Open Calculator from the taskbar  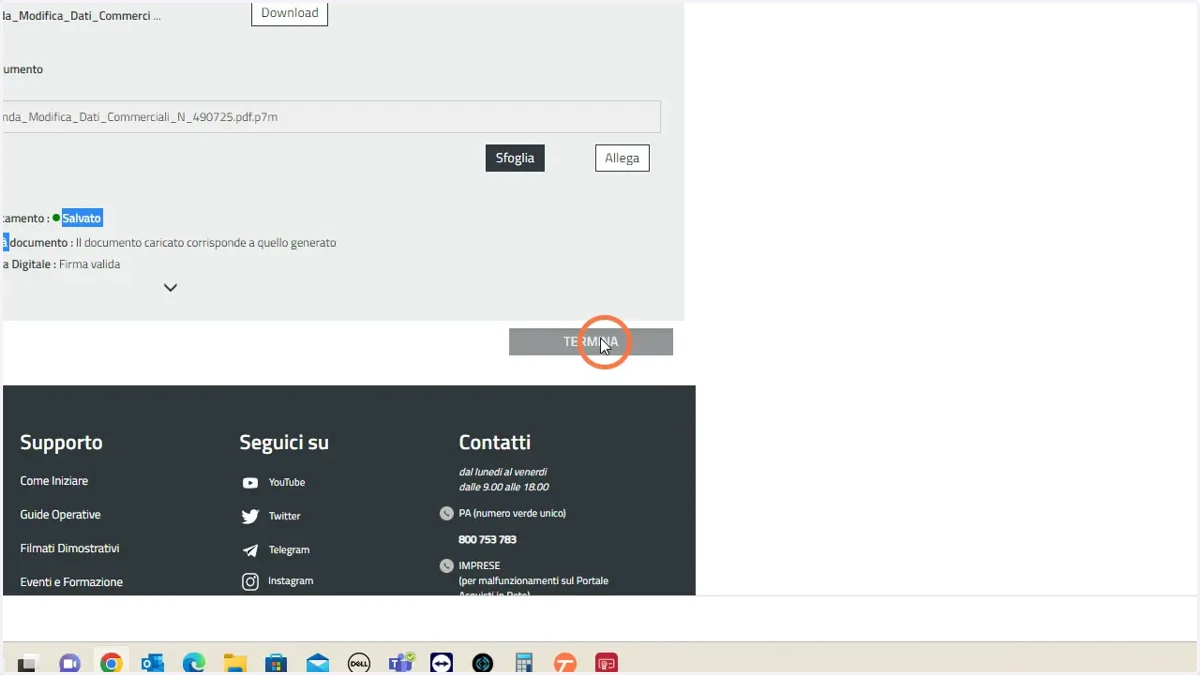[x=524, y=663]
